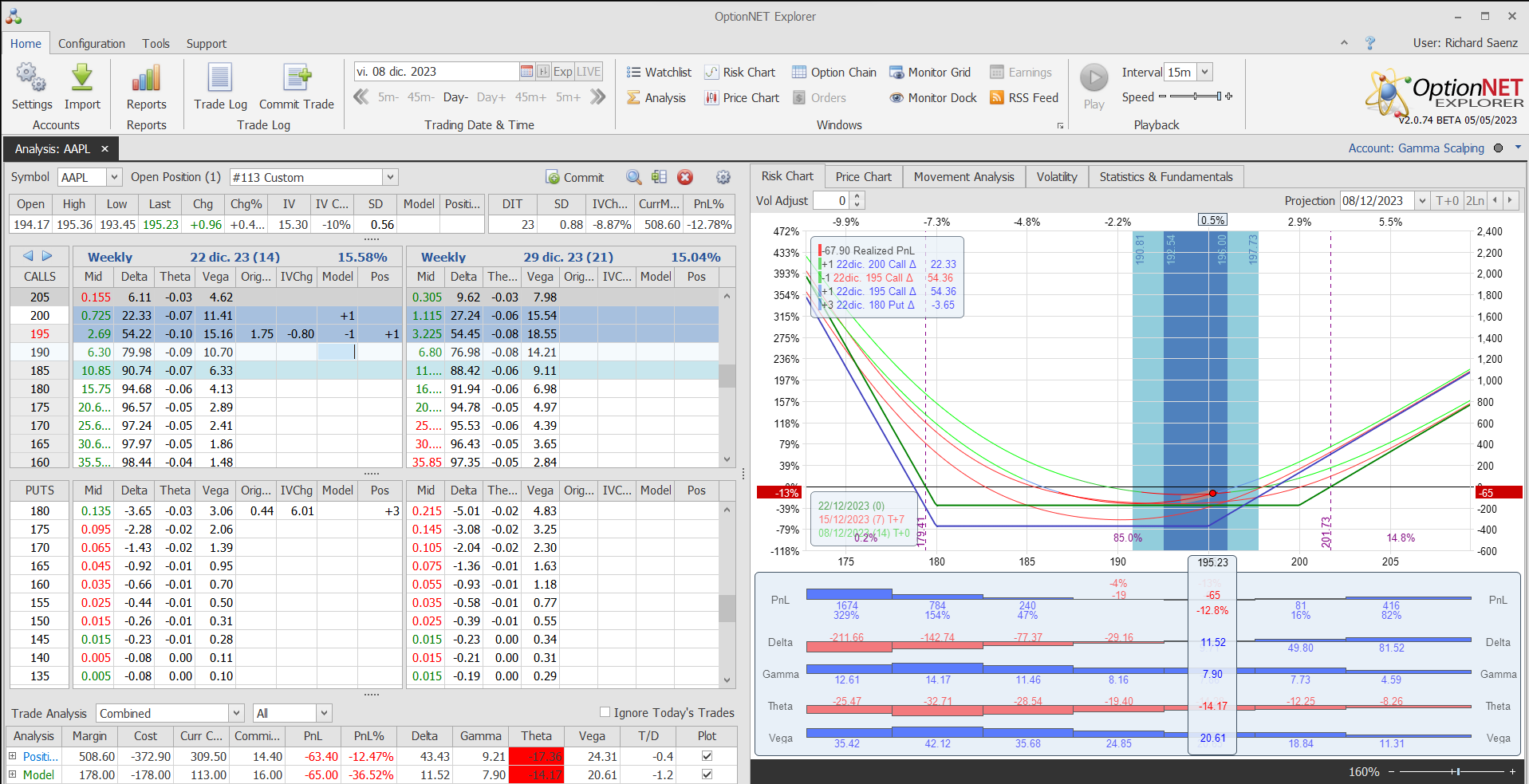Increase Vol Adjust with up stepper
This screenshot has width=1529, height=784.
click(x=857, y=196)
